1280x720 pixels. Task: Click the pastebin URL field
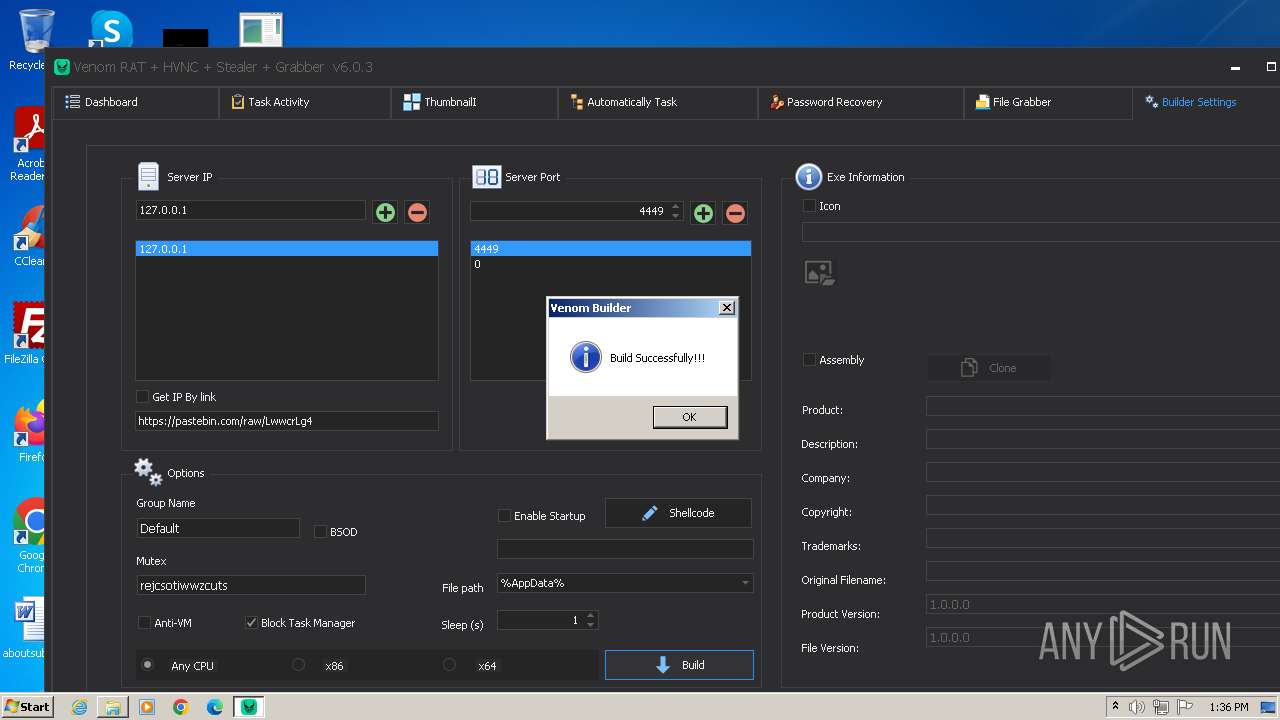click(287, 421)
